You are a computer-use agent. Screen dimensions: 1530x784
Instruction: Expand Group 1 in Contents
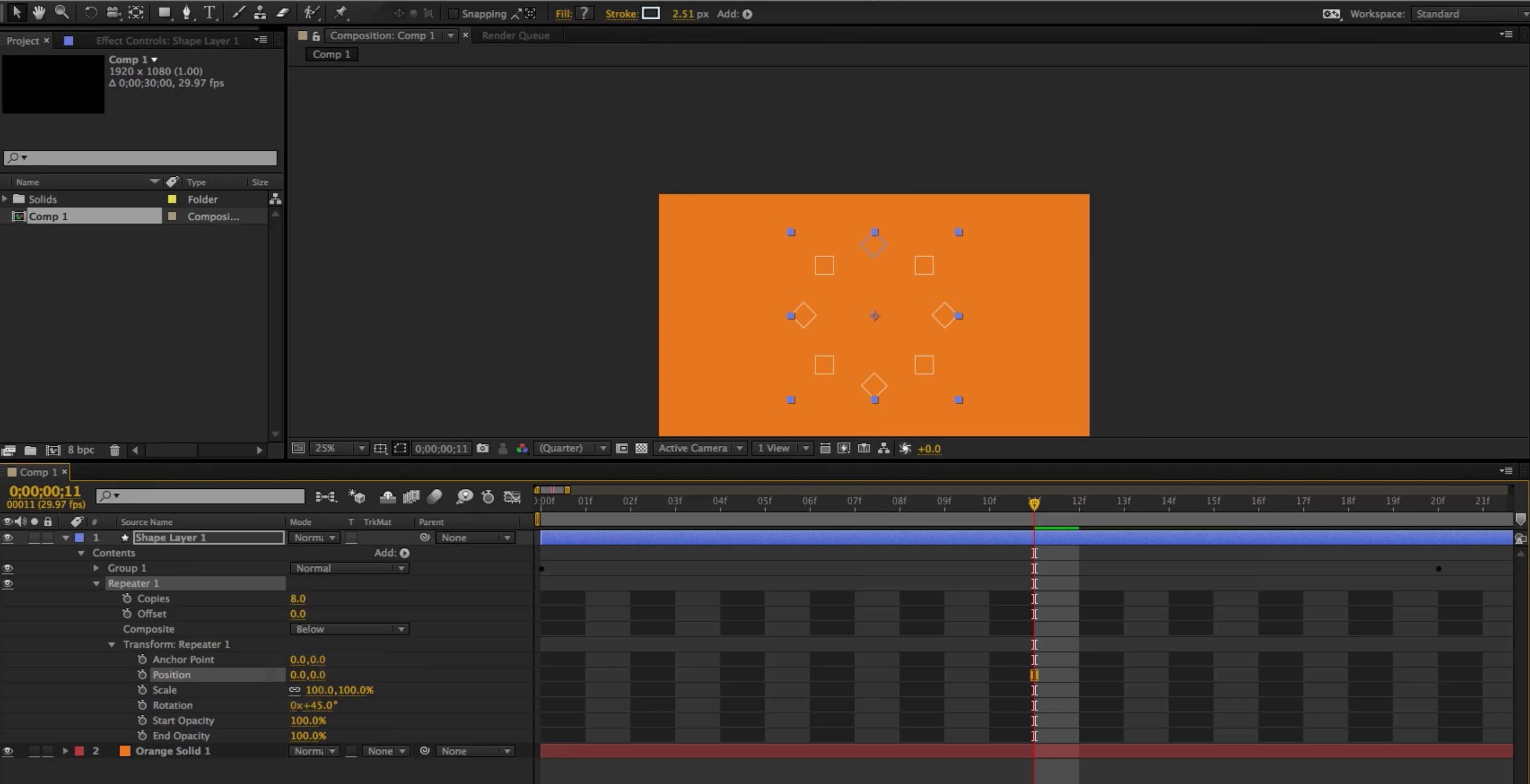pyautogui.click(x=96, y=569)
